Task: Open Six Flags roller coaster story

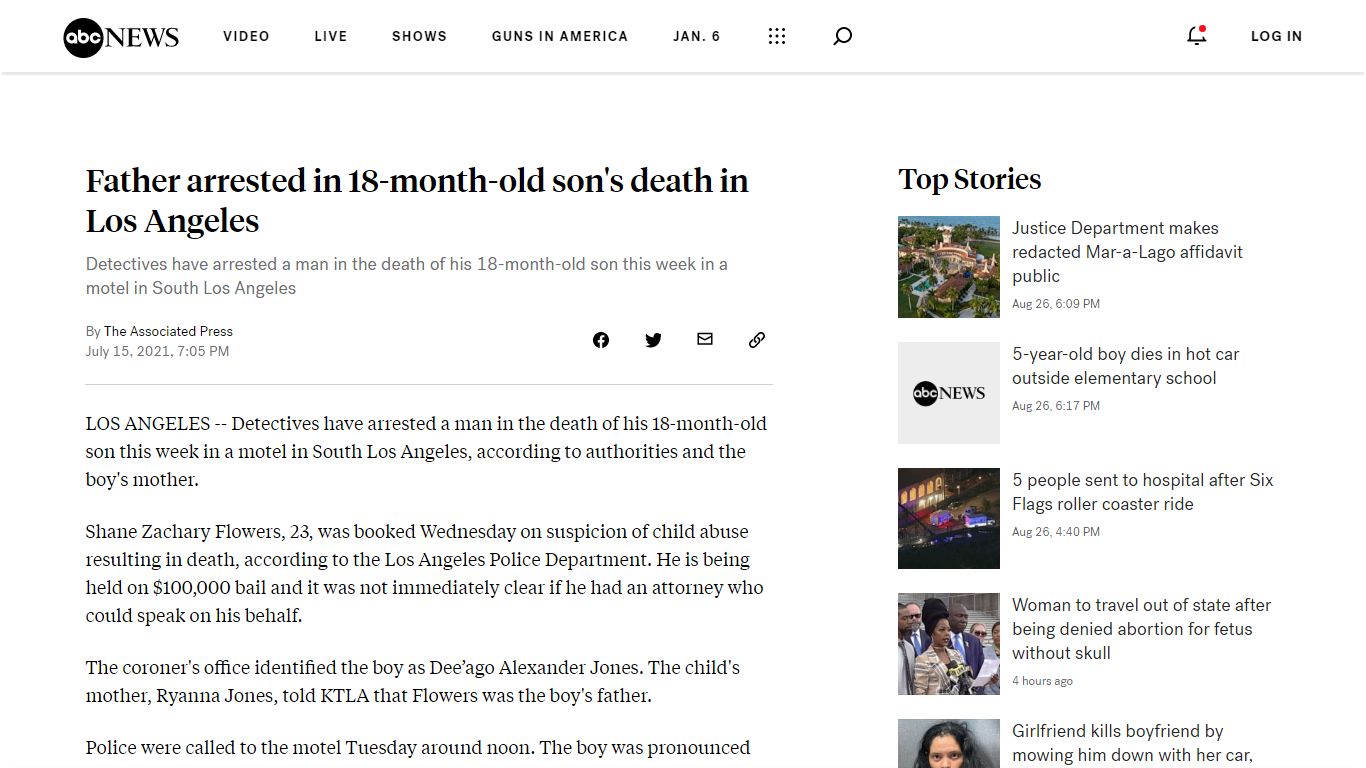Action: coord(1142,492)
